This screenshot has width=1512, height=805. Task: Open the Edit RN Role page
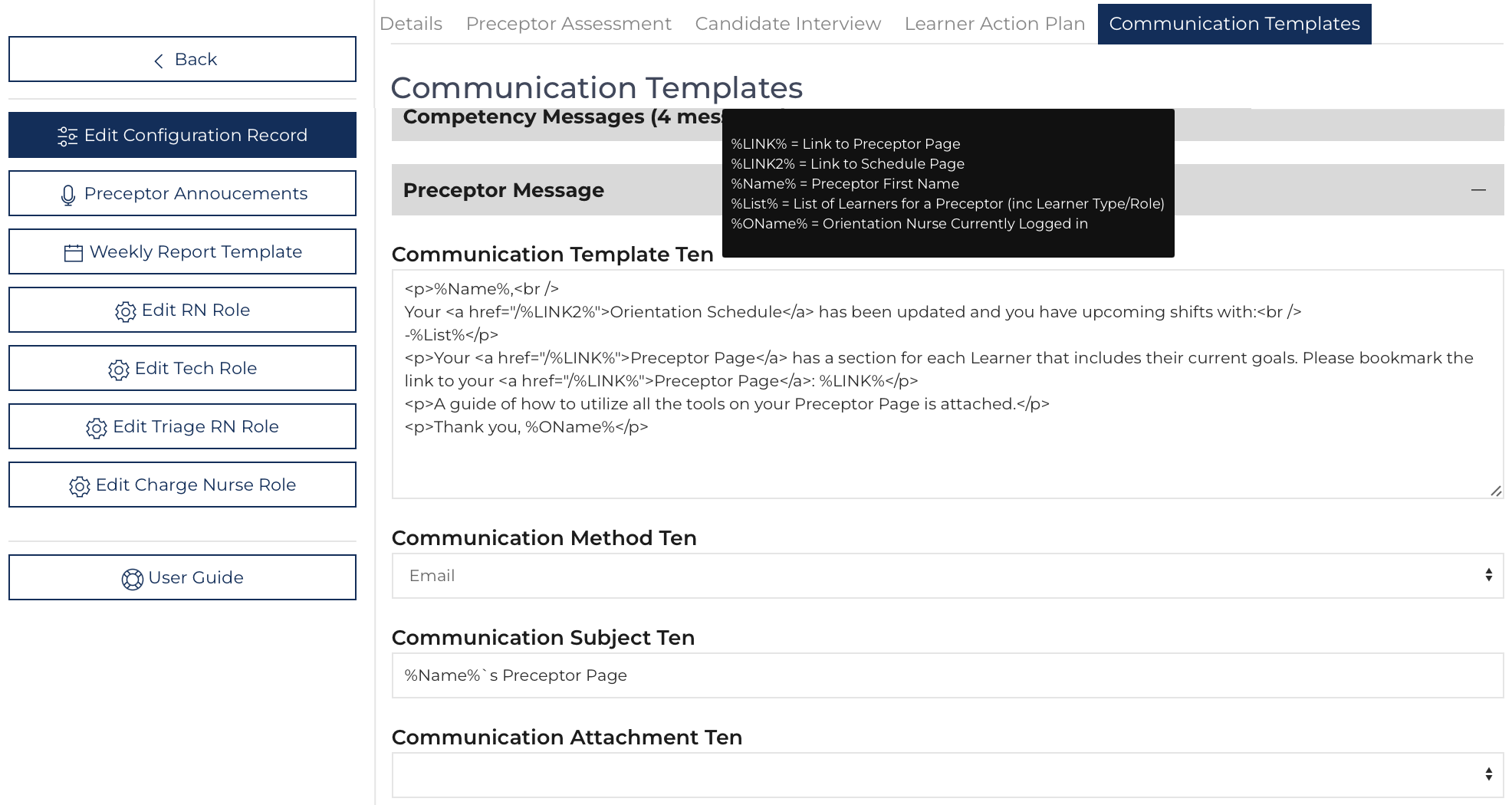(182, 310)
